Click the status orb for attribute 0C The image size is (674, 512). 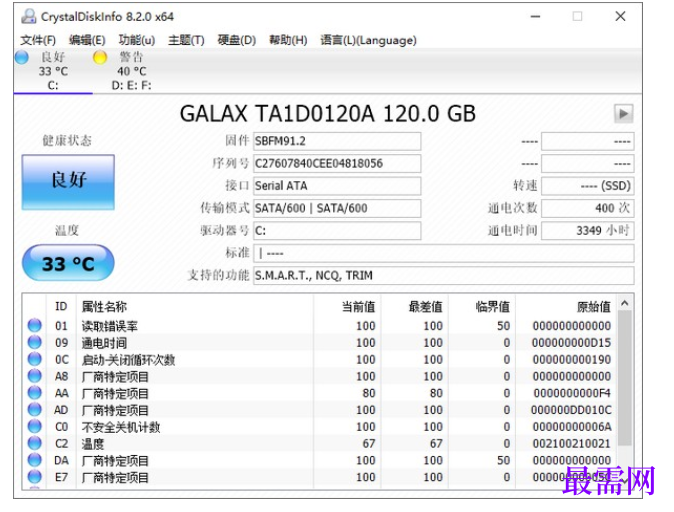coord(34,359)
